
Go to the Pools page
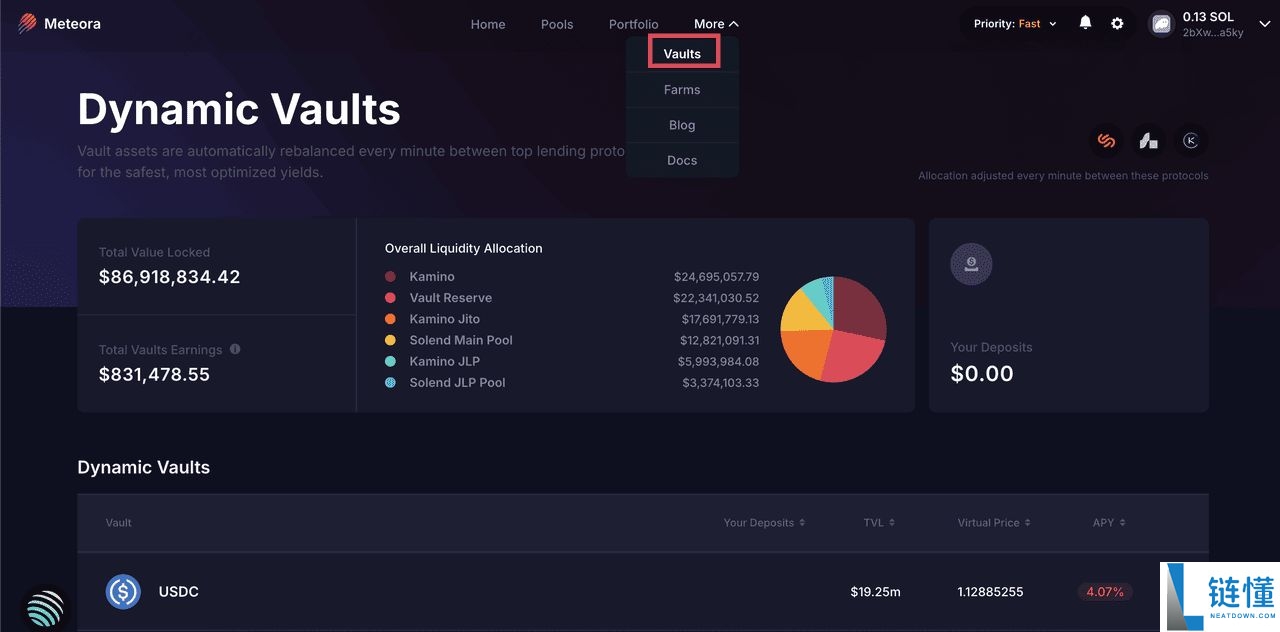point(557,24)
